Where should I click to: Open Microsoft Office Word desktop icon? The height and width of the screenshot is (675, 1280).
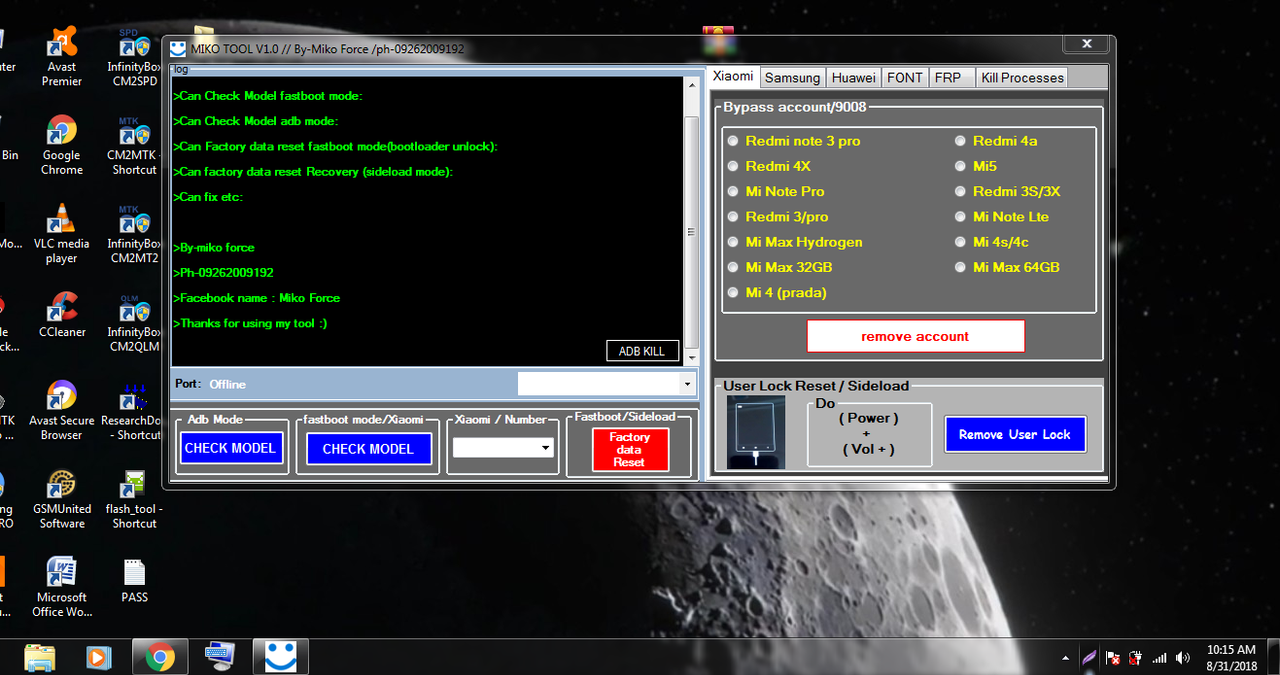point(62,587)
